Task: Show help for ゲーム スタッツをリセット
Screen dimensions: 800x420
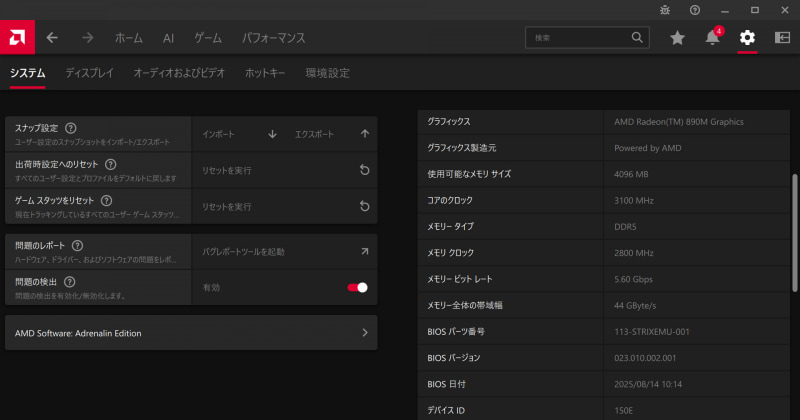Action: tap(106, 201)
